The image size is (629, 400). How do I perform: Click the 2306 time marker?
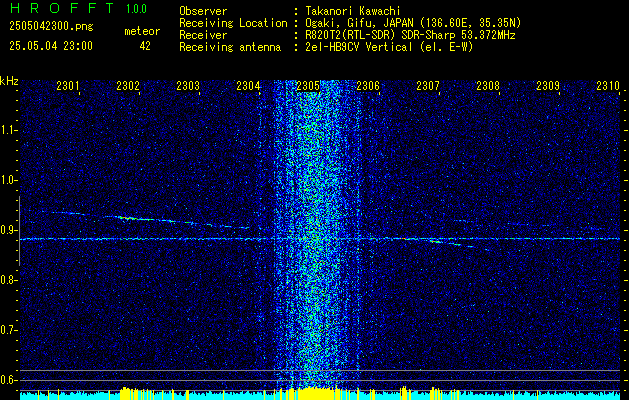(x=368, y=85)
